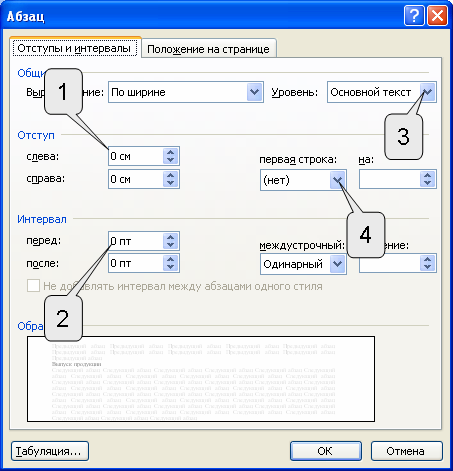The width and height of the screenshot is (453, 471).
Task: Increase spacing before paragraph with up arrow
Action: tap(170, 237)
